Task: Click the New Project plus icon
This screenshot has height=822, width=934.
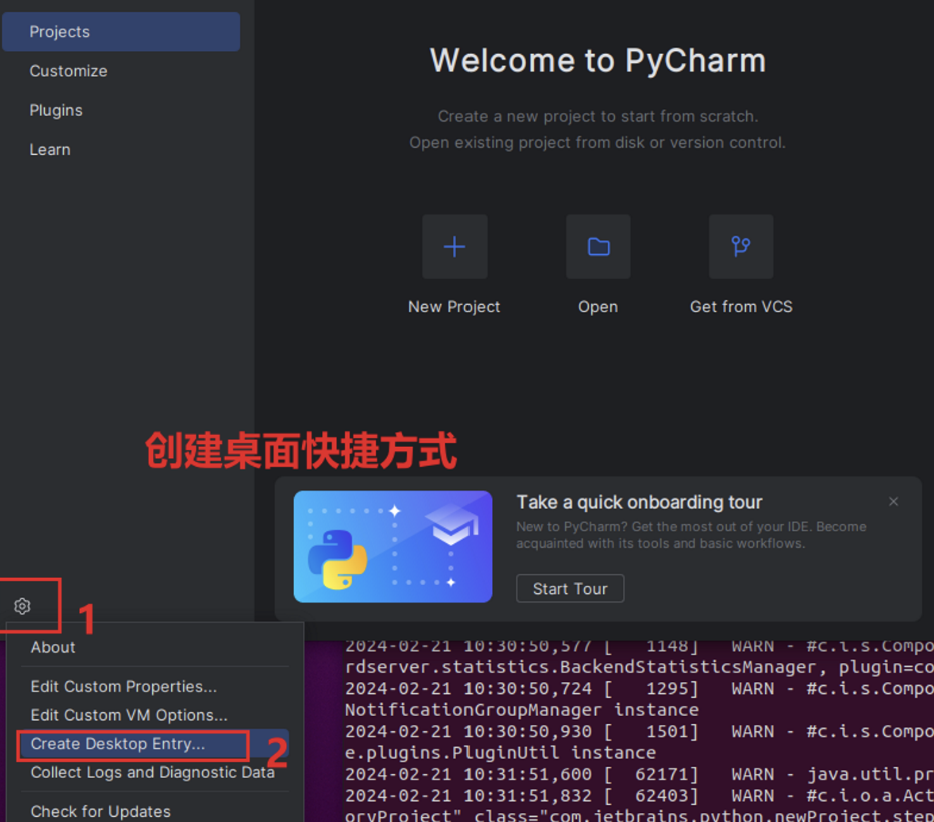Action: 454,247
